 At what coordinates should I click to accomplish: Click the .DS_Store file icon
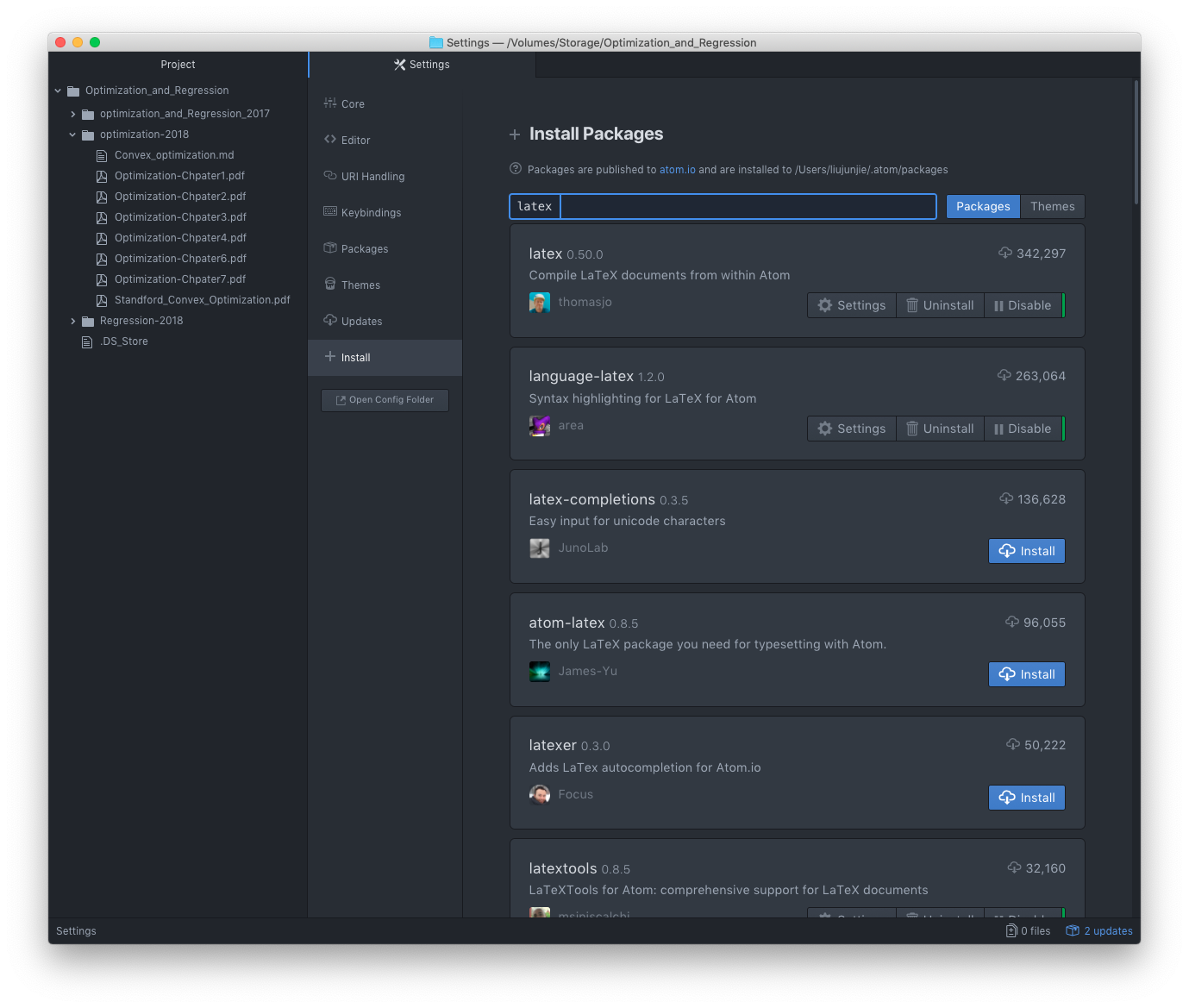click(87, 341)
